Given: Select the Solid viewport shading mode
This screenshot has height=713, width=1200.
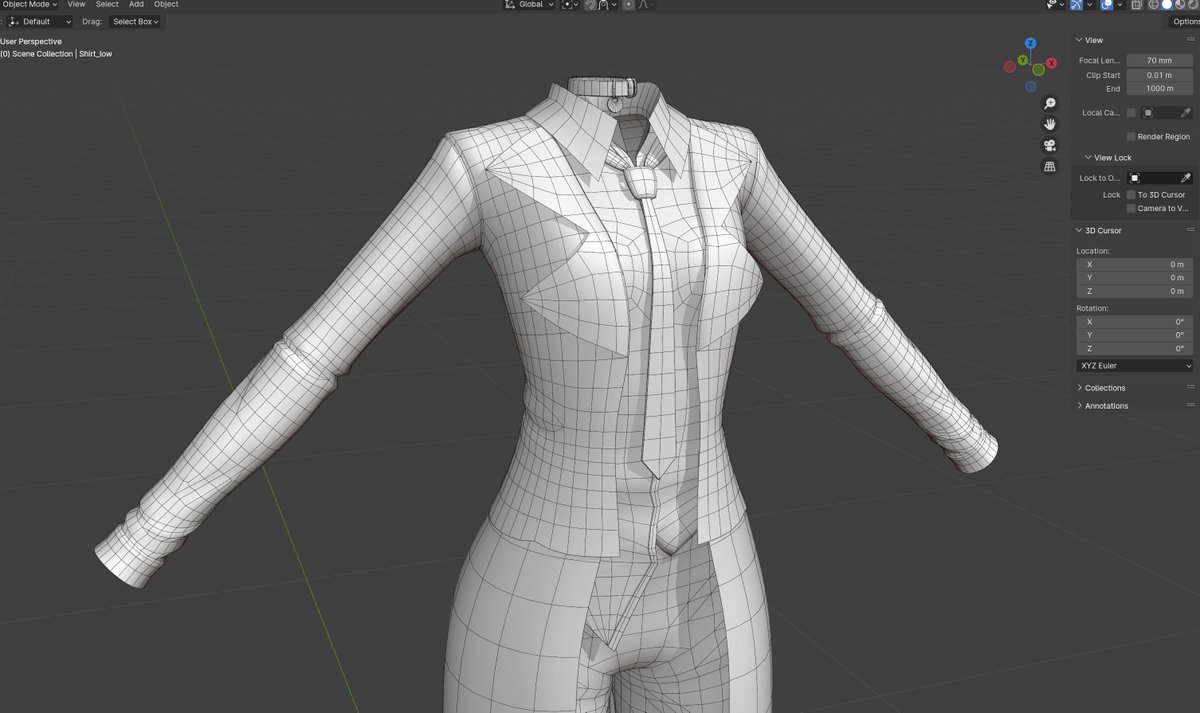Looking at the screenshot, I should pyautogui.click(x=1167, y=5).
